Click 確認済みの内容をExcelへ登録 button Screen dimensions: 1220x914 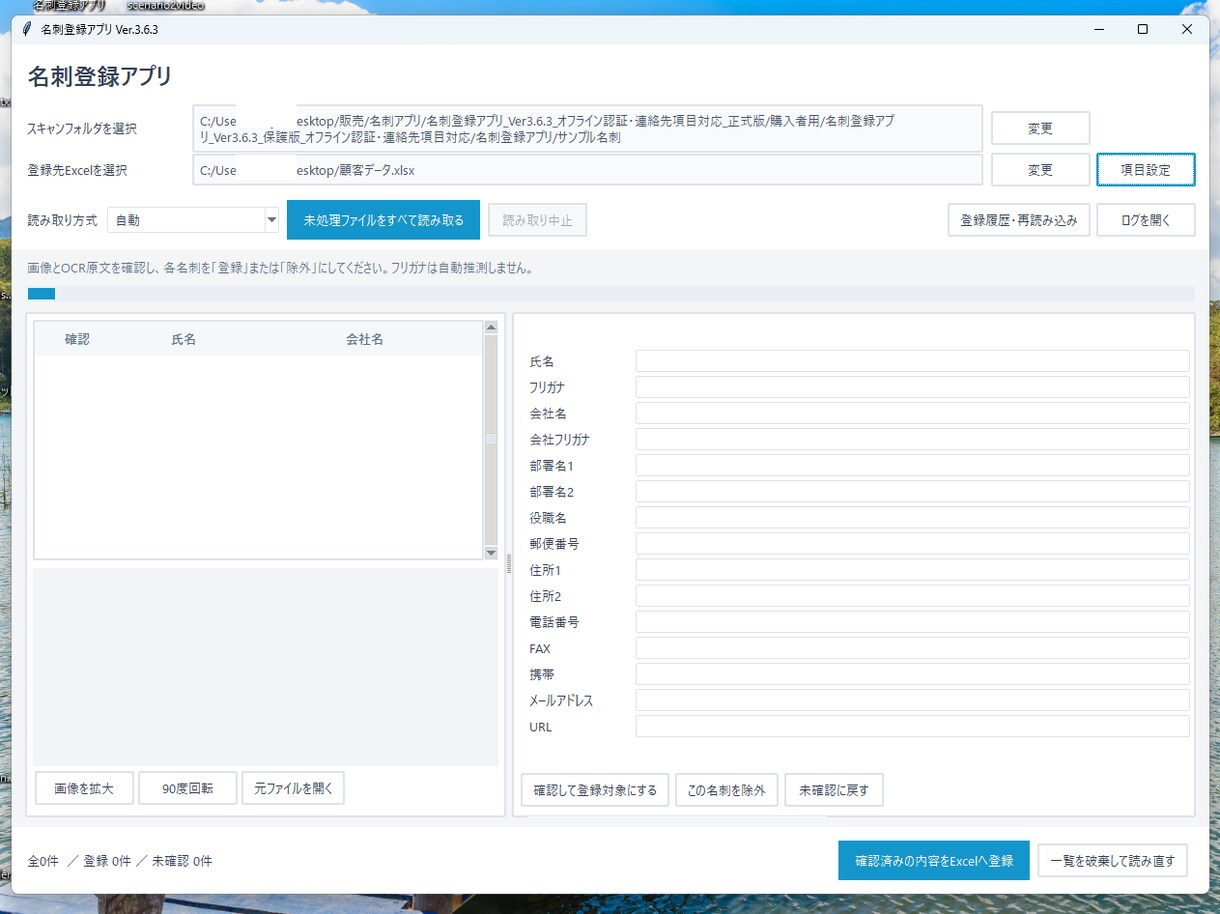[934, 860]
